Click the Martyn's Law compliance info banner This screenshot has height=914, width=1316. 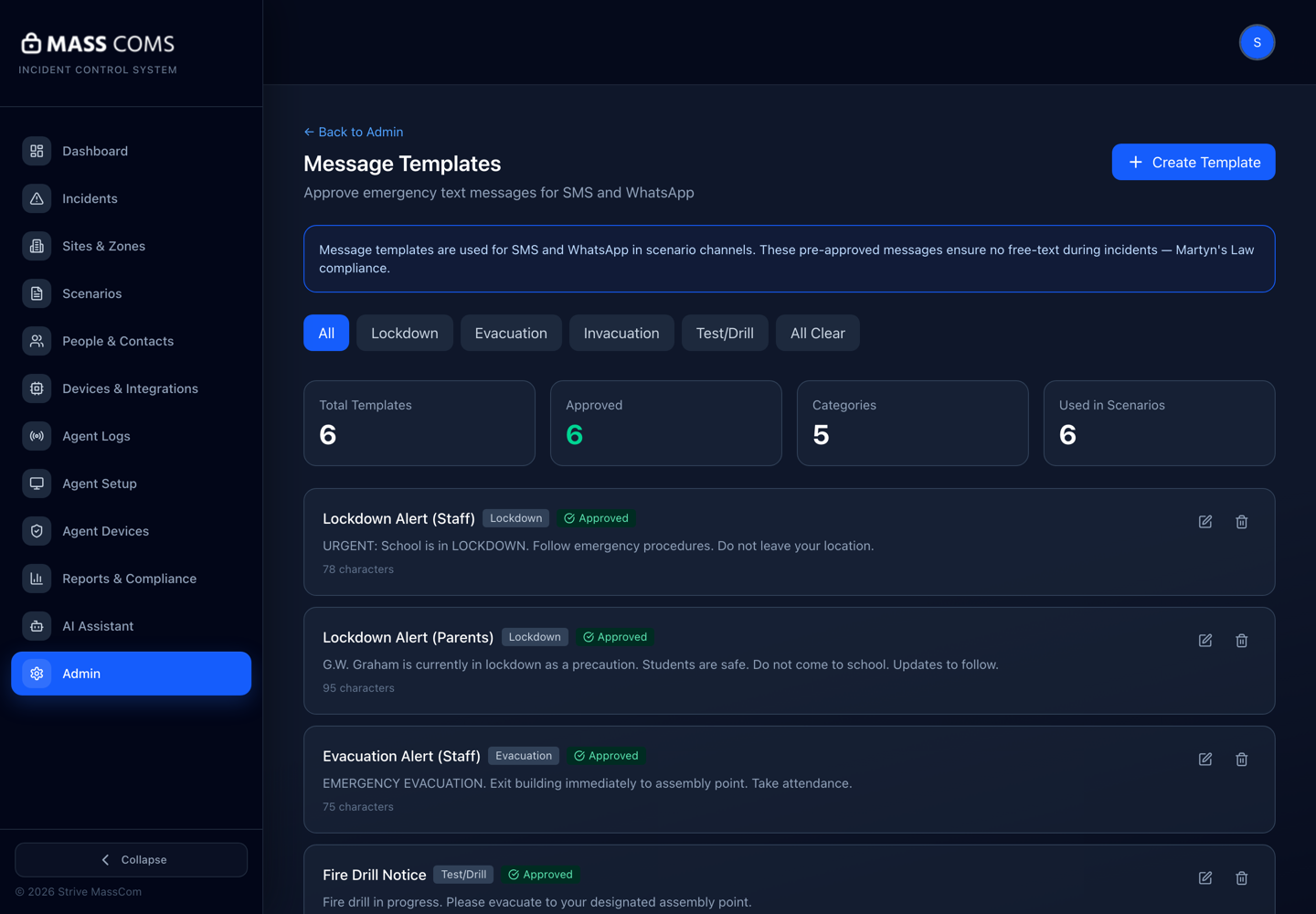click(x=790, y=259)
